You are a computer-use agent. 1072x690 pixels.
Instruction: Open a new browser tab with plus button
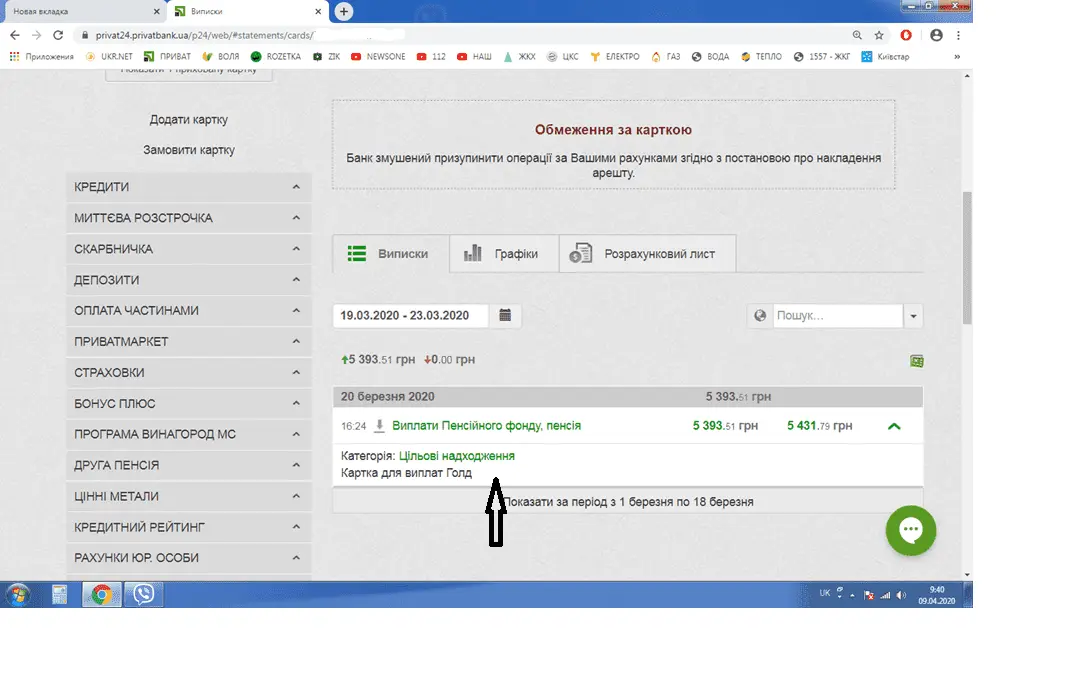(x=344, y=11)
